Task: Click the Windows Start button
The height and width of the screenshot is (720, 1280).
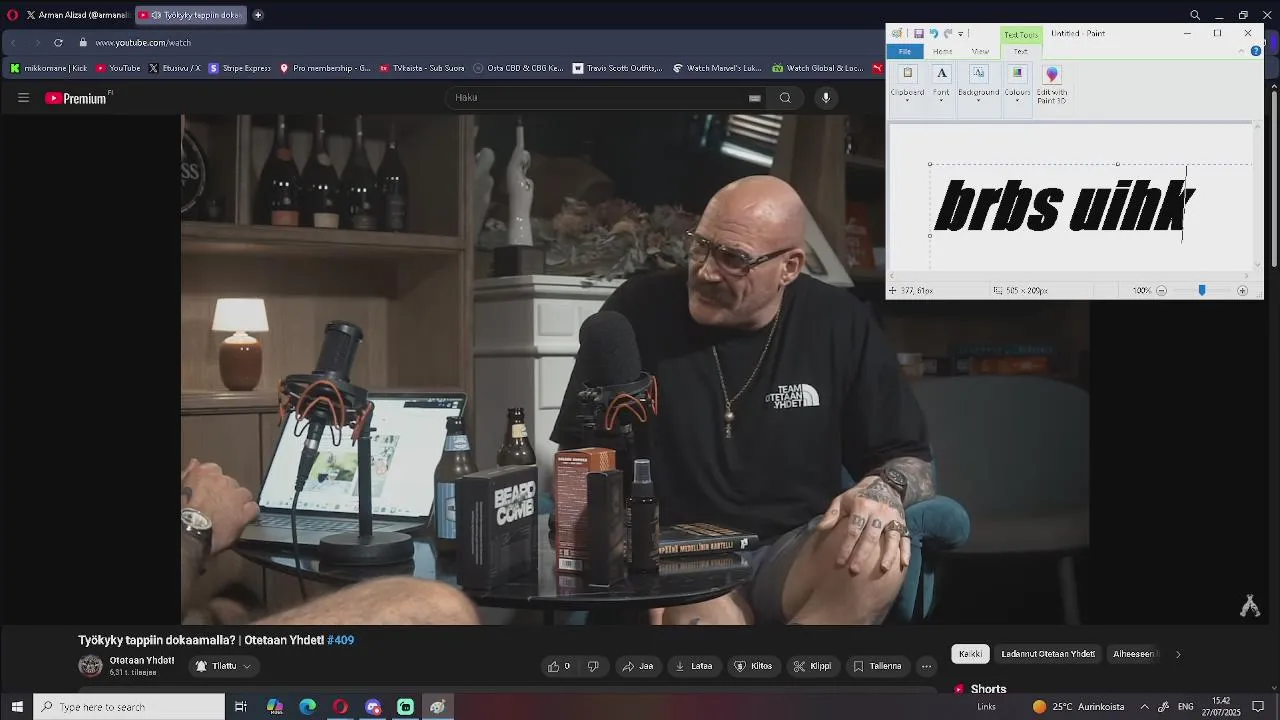Action: 17,707
